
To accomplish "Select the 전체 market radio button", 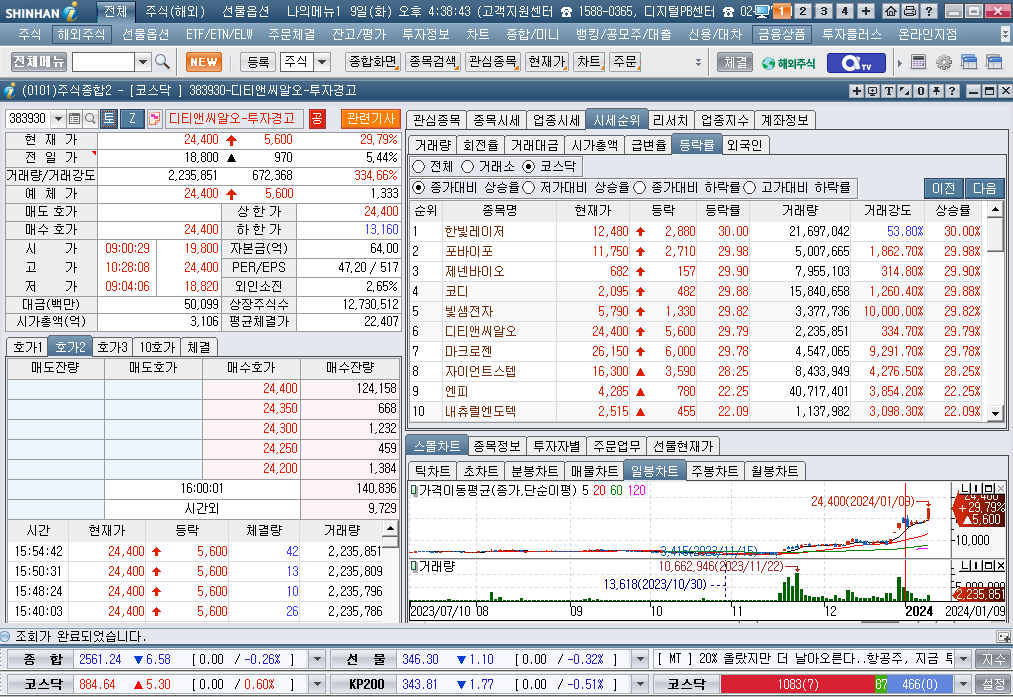I will click(419, 167).
